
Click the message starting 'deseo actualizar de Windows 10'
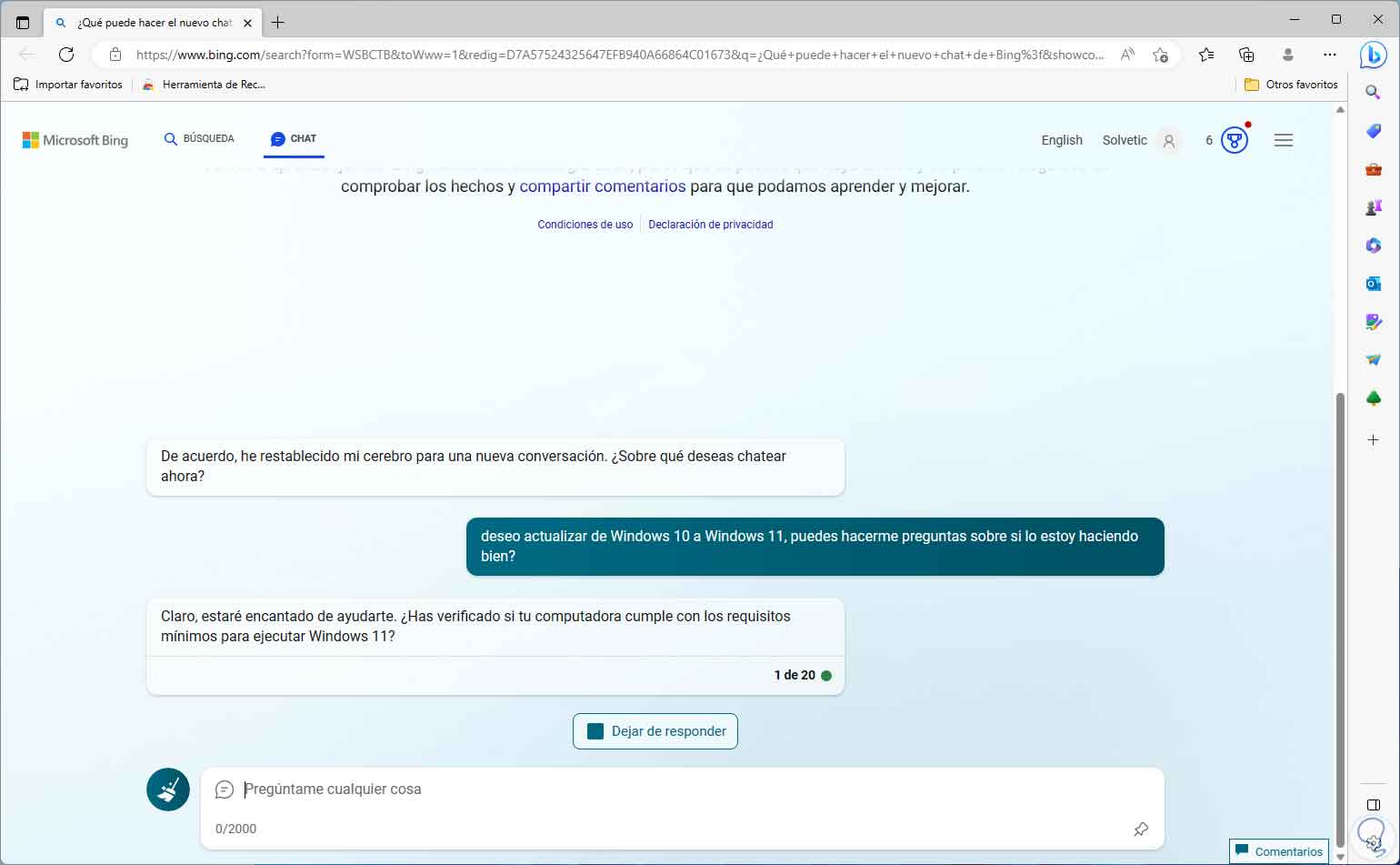815,547
